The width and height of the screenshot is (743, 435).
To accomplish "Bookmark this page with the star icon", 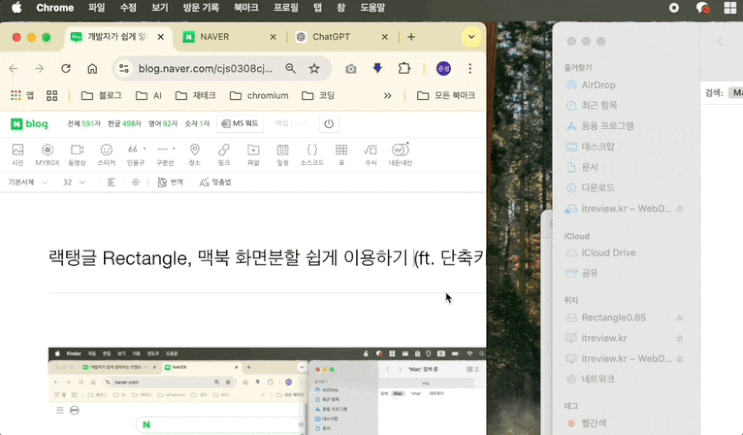I will pyautogui.click(x=314, y=69).
